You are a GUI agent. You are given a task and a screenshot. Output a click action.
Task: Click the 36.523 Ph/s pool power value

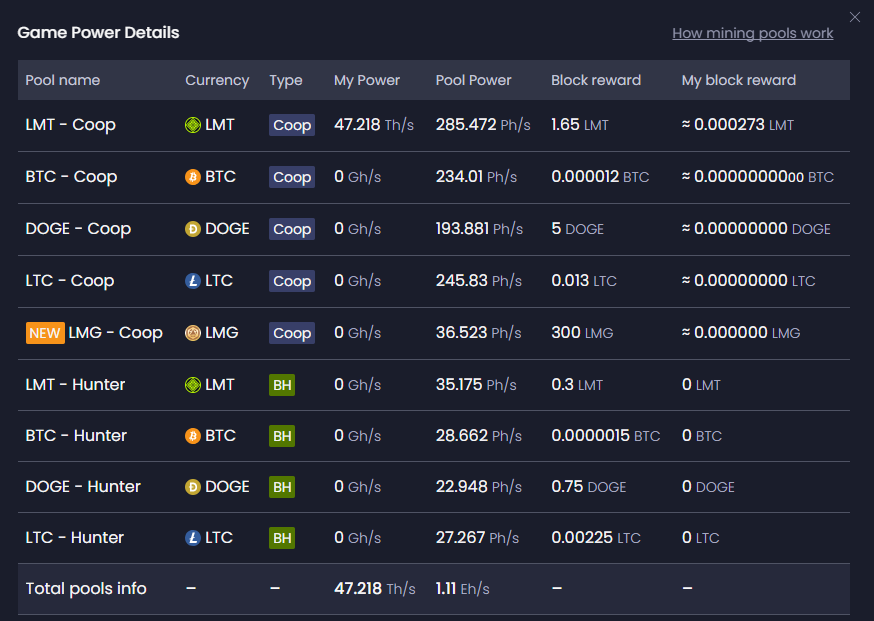click(479, 333)
